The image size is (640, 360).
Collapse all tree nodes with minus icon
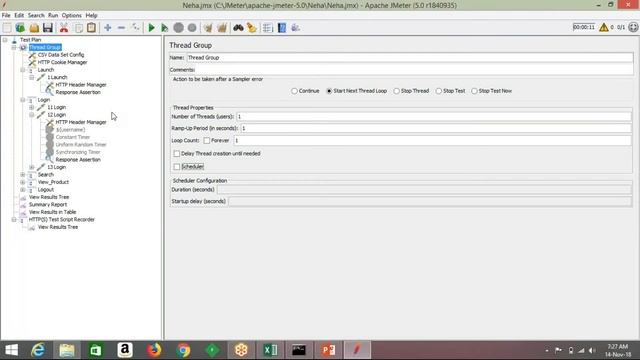[x=121, y=28]
